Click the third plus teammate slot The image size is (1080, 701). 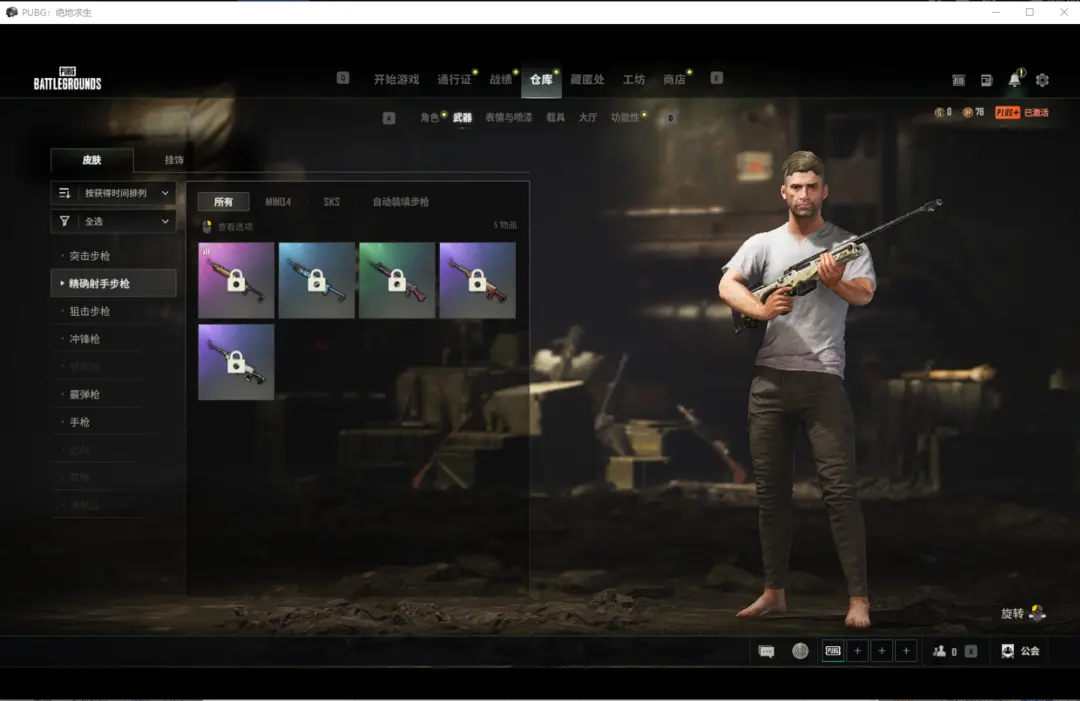pos(906,651)
